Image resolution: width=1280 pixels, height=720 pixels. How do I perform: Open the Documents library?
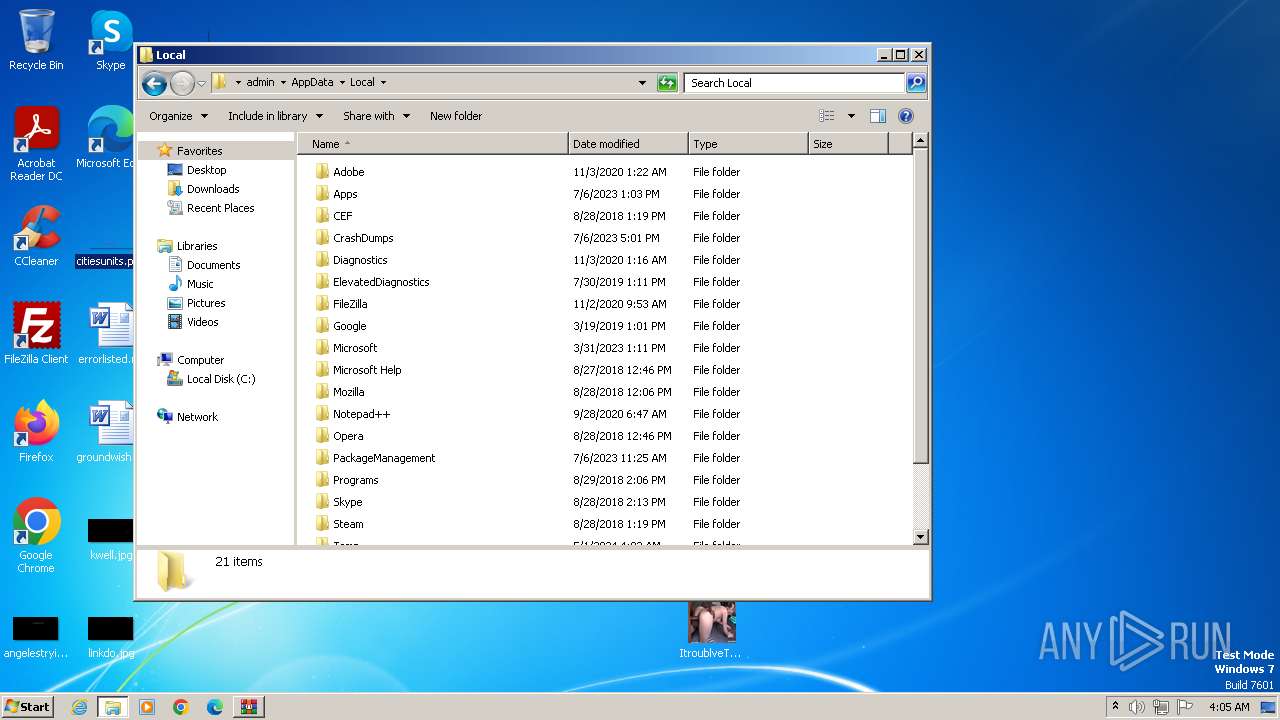click(x=213, y=265)
